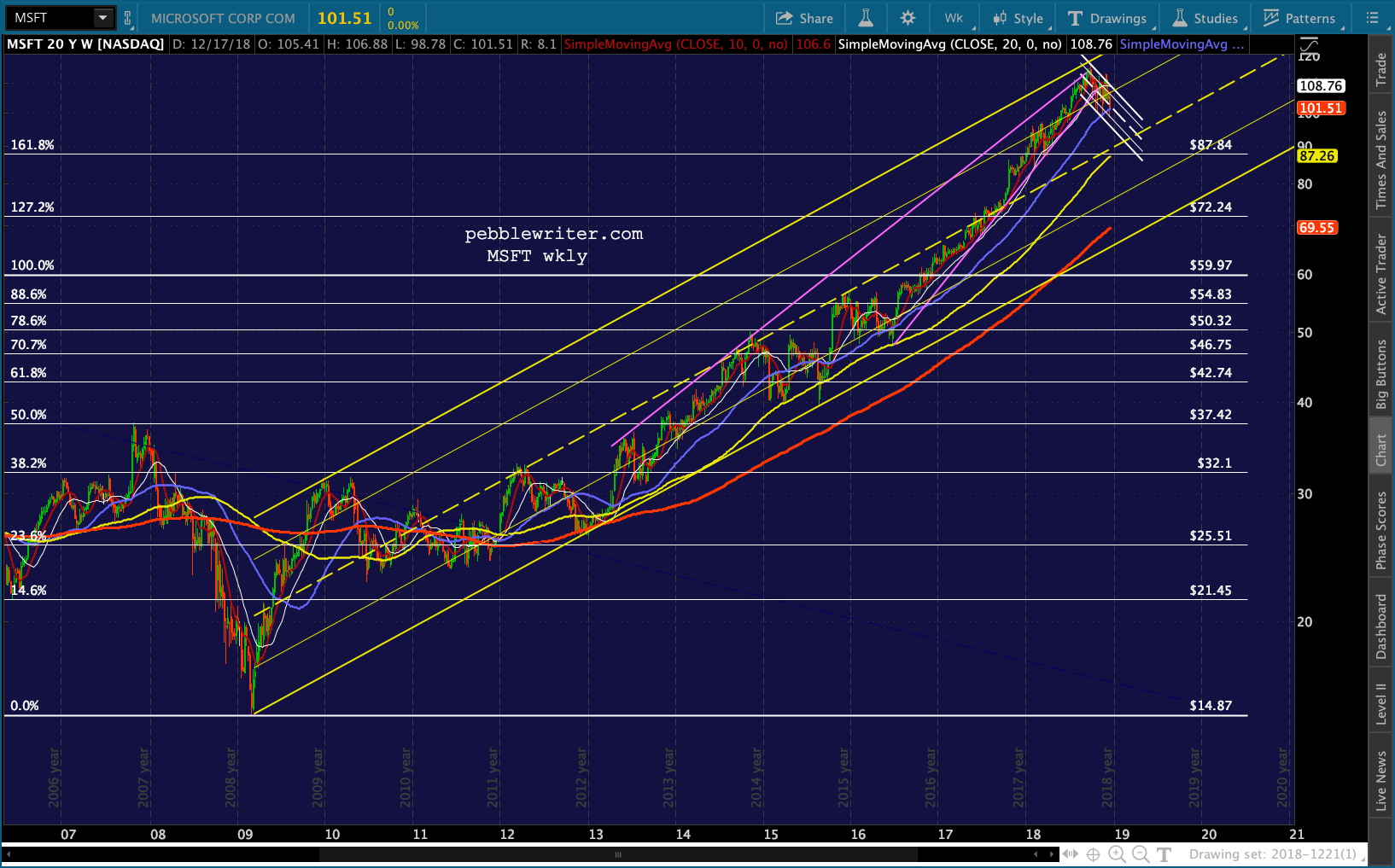Open the Drawings menu

(x=1107, y=18)
